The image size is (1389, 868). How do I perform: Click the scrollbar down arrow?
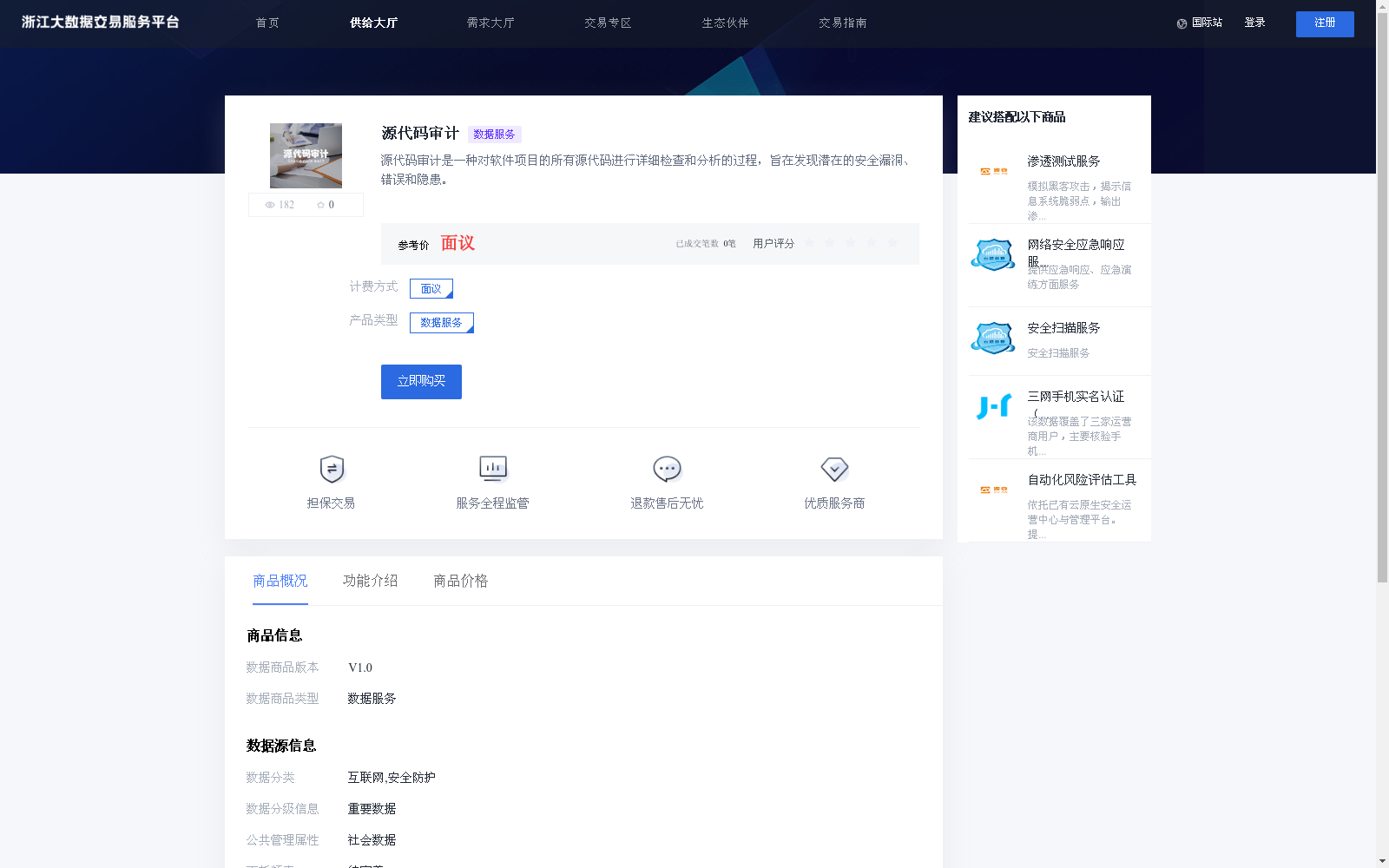pyautogui.click(x=1382, y=862)
